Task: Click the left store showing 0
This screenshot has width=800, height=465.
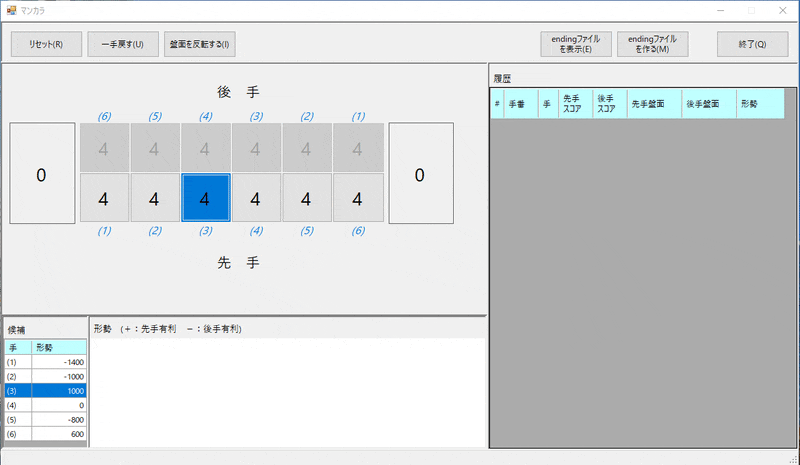Action: [42, 173]
